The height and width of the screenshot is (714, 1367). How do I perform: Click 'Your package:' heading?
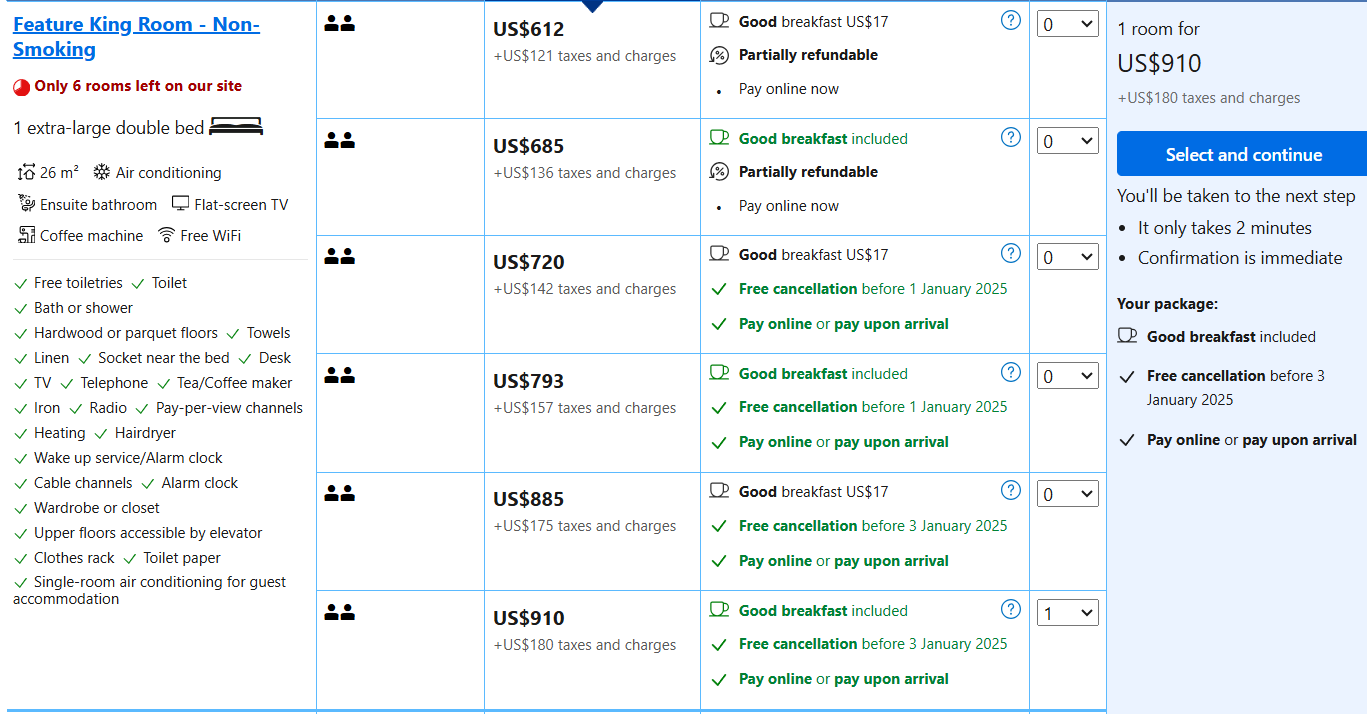point(1167,304)
